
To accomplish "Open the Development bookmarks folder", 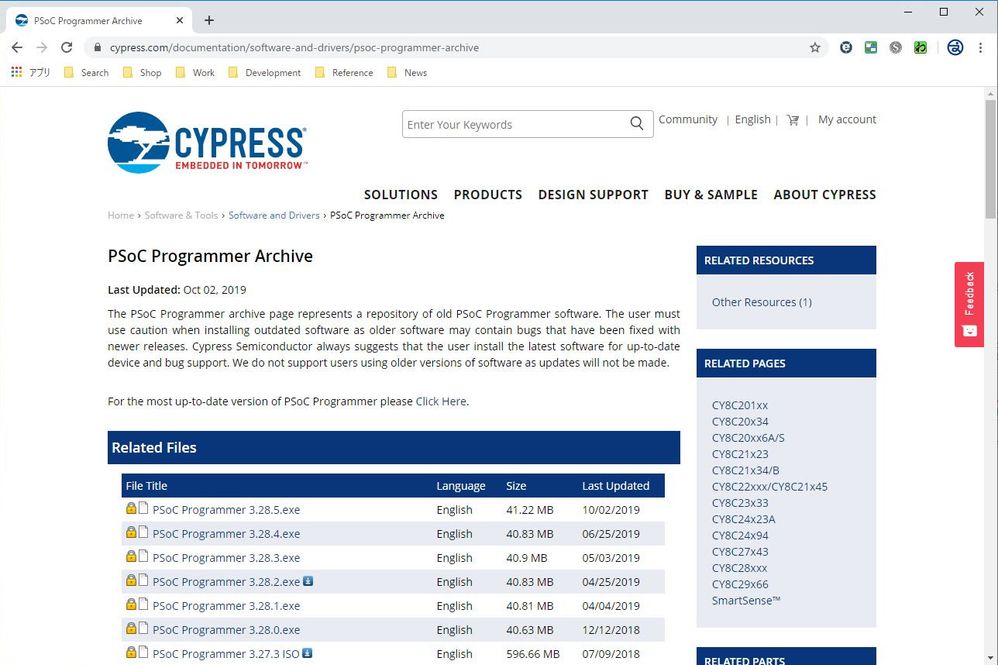I will pos(265,73).
